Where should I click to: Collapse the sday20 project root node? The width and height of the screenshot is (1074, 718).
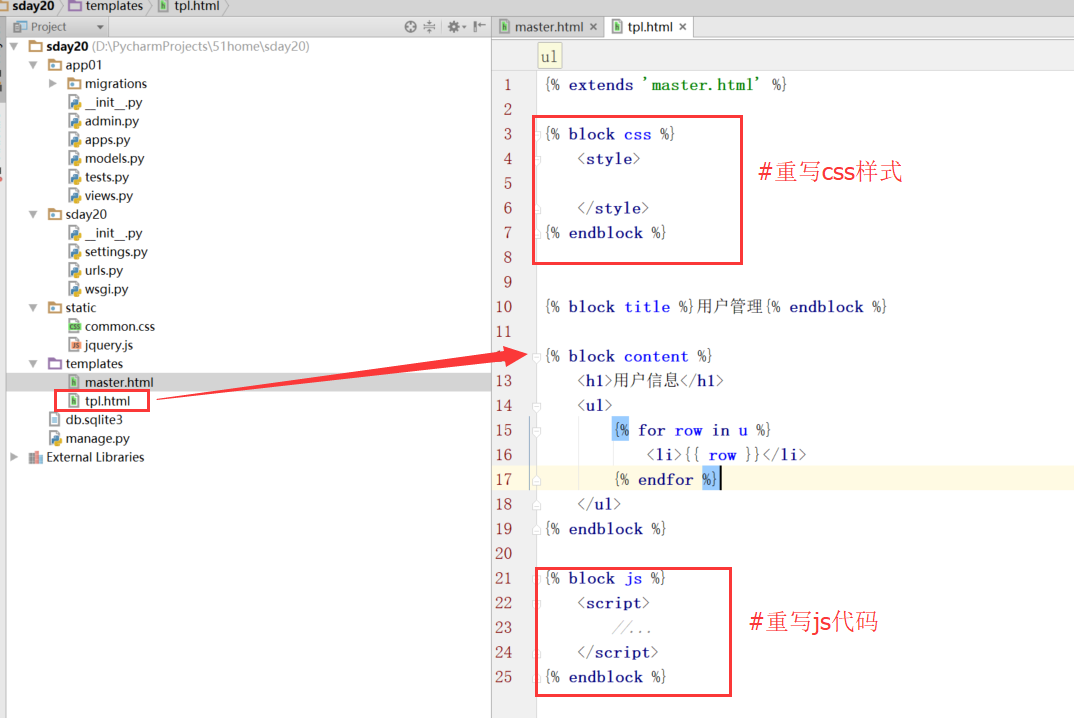point(14,46)
